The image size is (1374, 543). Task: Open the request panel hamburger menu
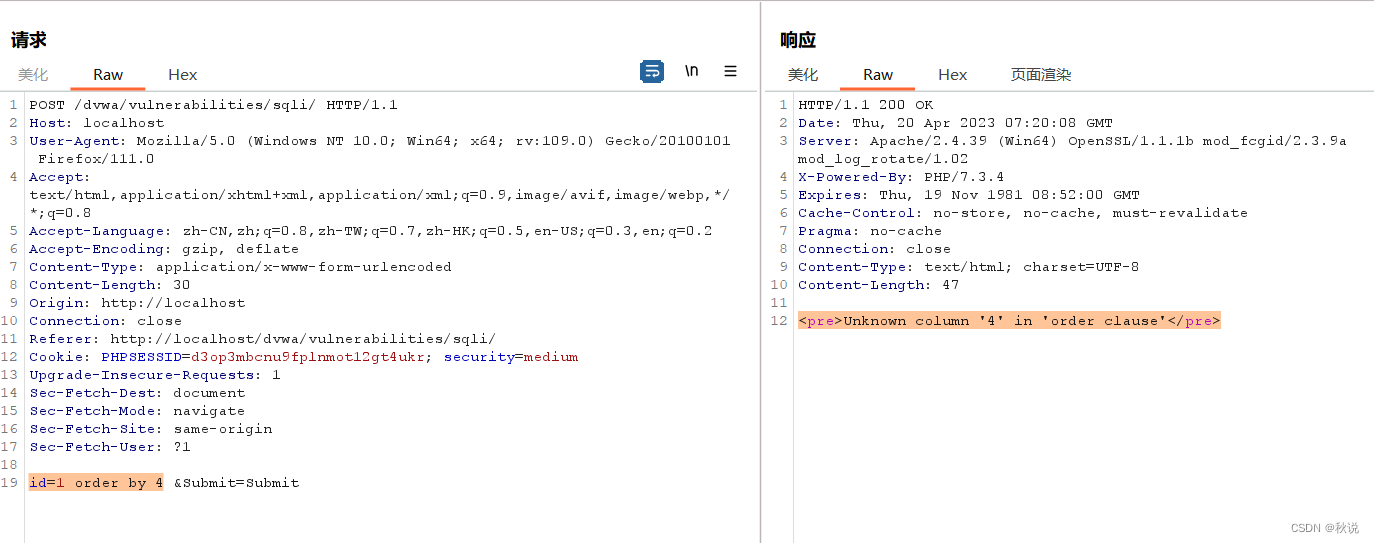(x=730, y=71)
